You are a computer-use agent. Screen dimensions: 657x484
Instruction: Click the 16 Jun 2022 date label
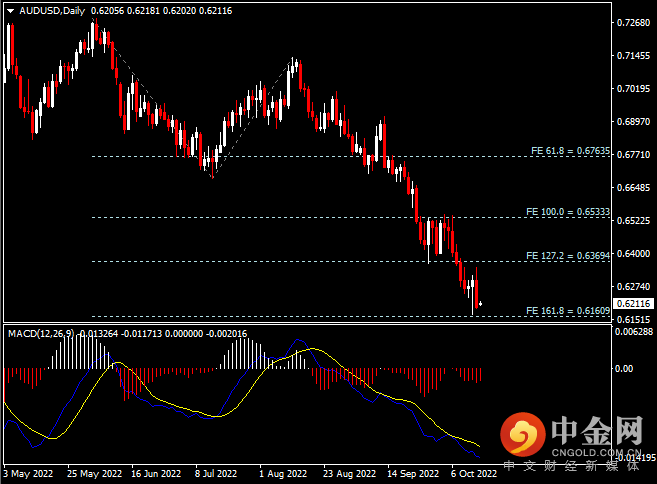[156, 474]
